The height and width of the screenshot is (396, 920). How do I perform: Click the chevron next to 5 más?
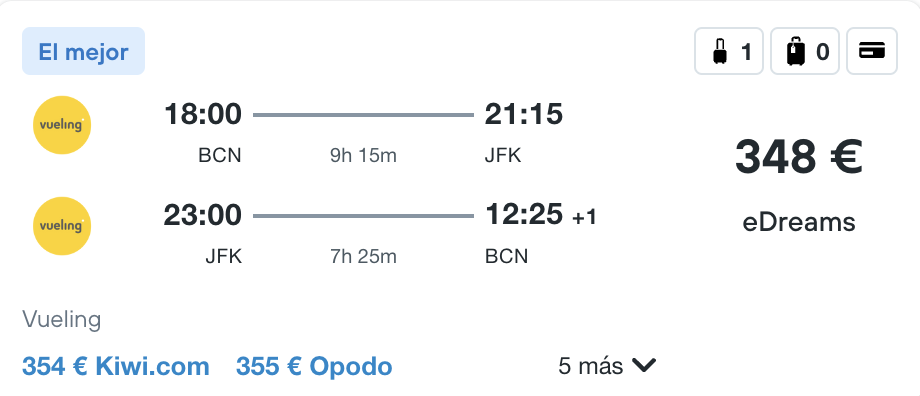644,366
